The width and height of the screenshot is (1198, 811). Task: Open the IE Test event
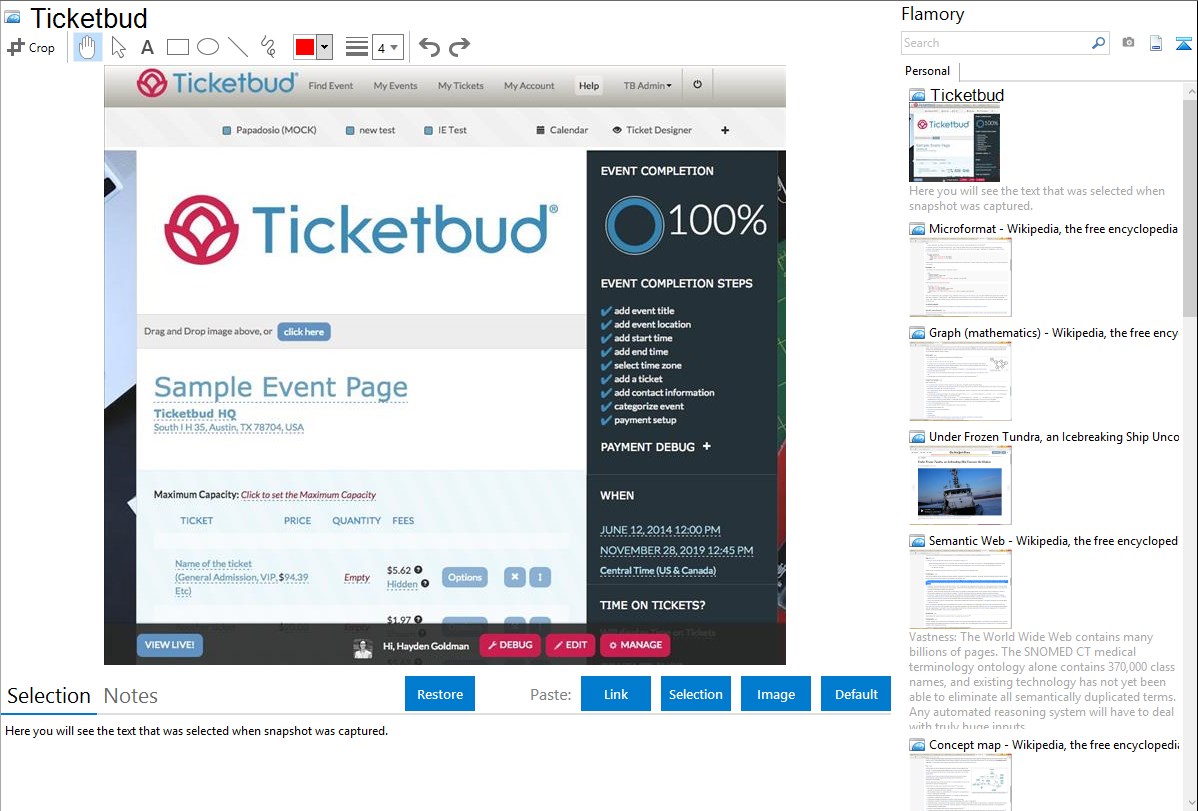[445, 130]
